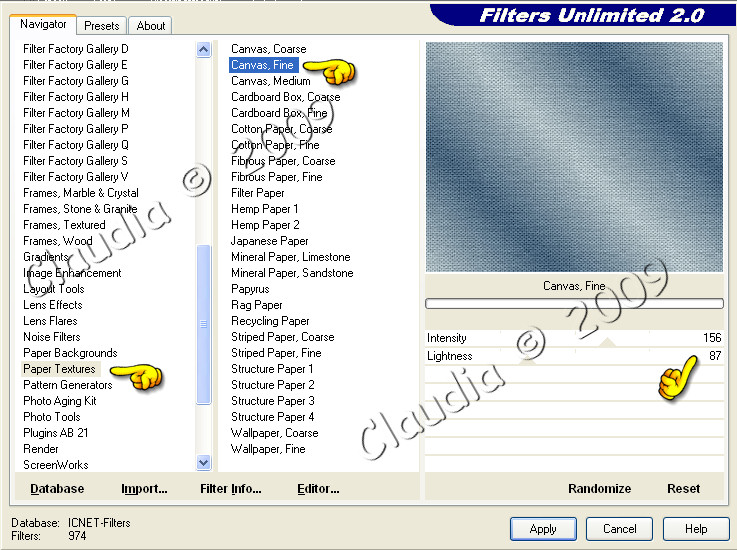The width and height of the screenshot is (737, 550).
Task: Select Frames, Wood category
Action: pos(58,241)
